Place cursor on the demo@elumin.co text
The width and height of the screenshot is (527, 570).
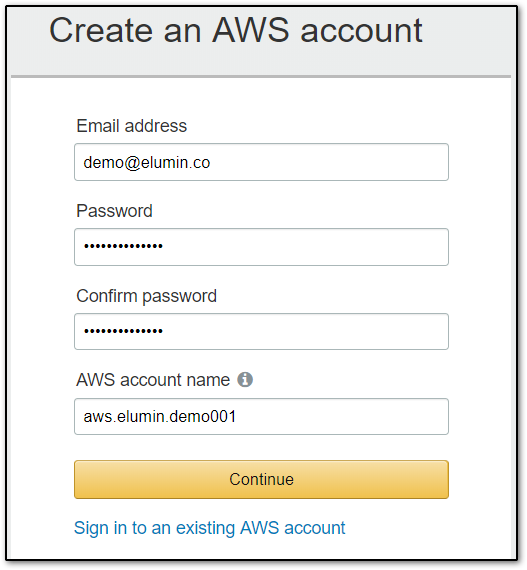point(147,163)
